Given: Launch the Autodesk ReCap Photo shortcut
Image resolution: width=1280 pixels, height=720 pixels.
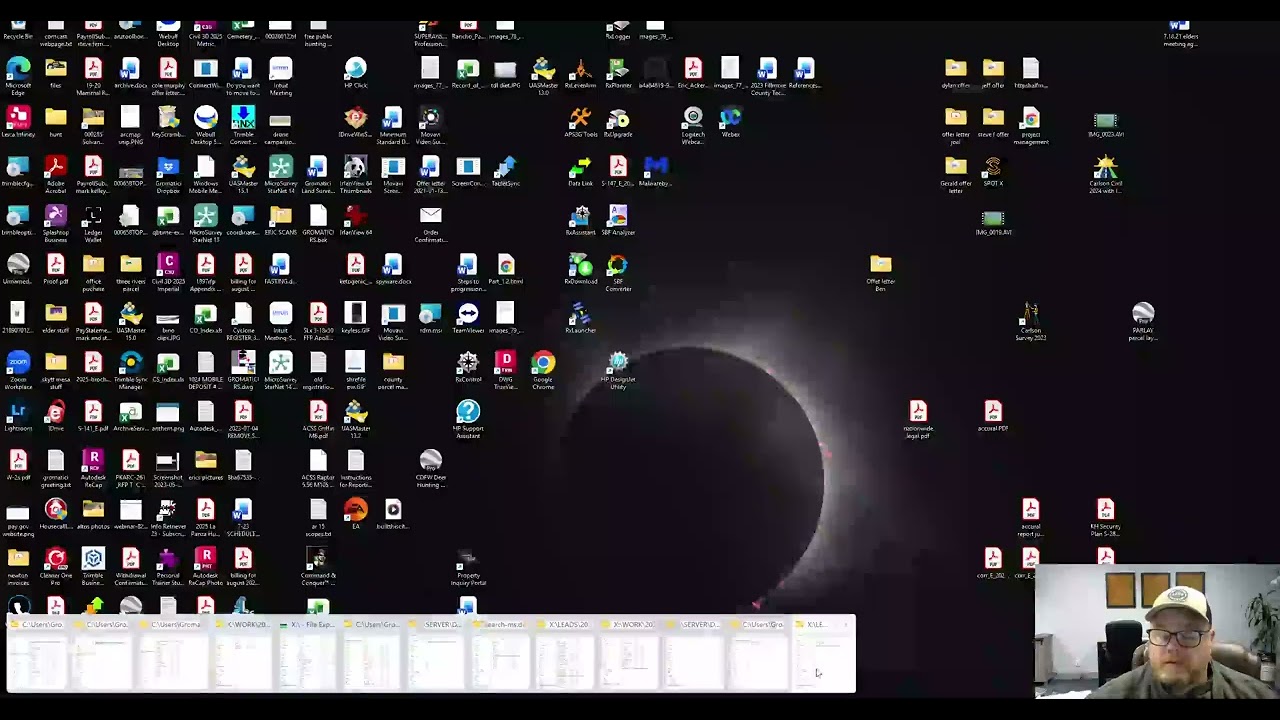Looking at the screenshot, I should [205, 560].
